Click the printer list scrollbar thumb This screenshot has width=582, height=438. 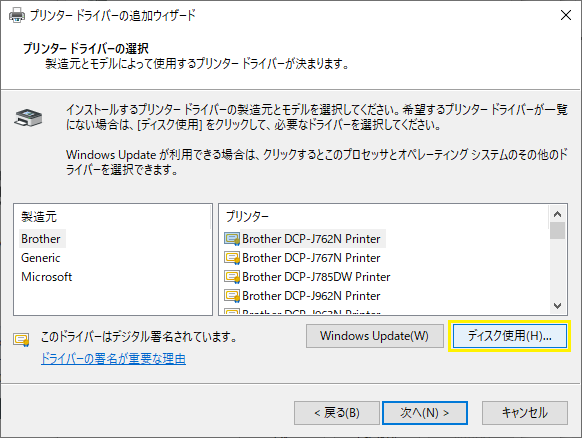point(558,231)
